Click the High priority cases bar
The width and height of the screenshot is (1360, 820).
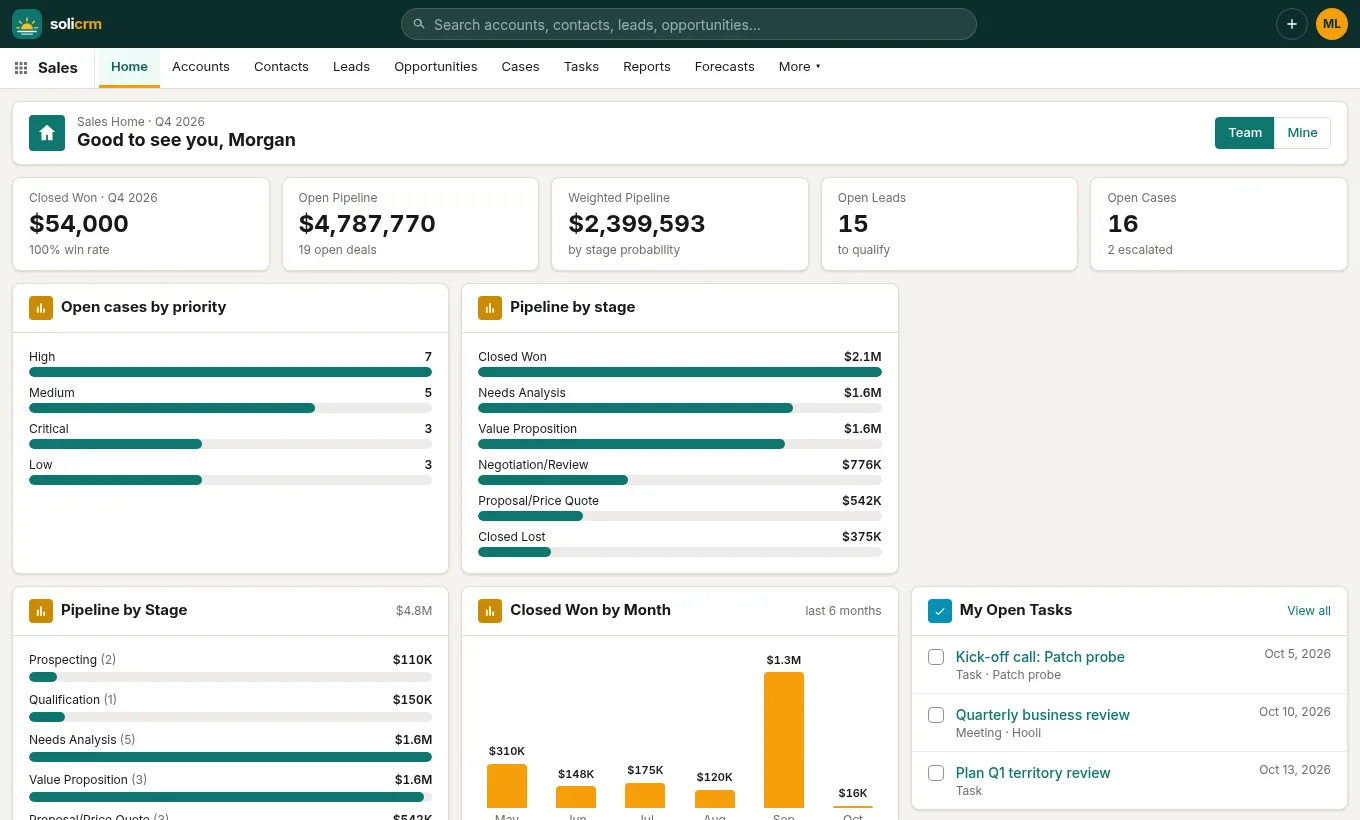coord(230,372)
